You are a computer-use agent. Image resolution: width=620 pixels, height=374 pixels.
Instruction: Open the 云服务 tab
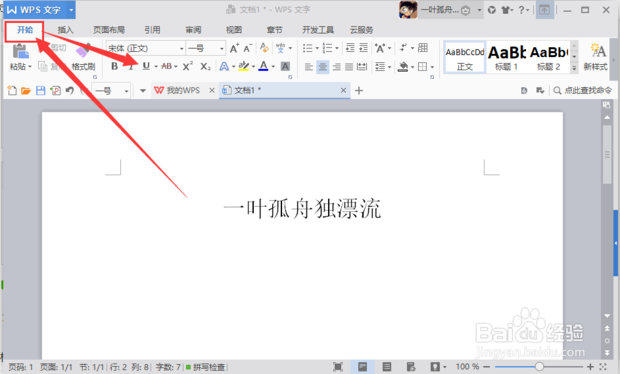(361, 30)
